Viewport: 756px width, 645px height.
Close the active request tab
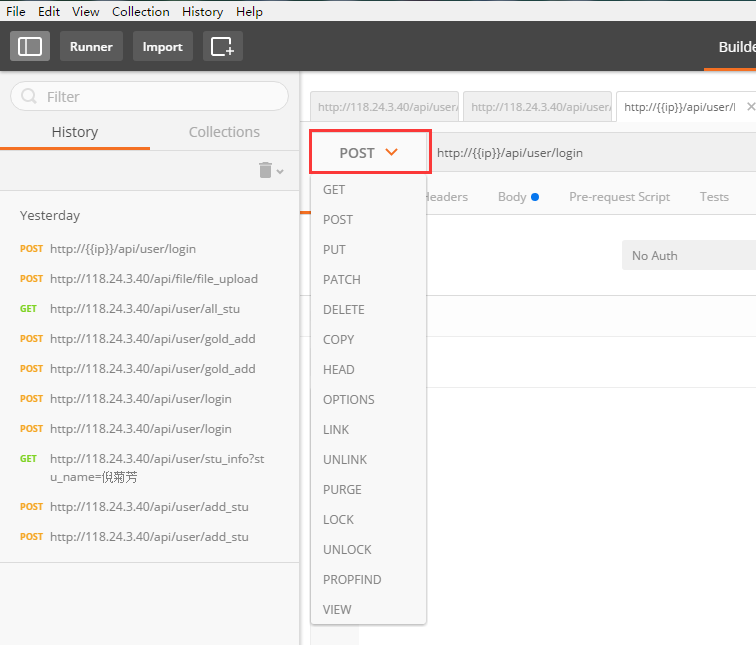pos(751,106)
